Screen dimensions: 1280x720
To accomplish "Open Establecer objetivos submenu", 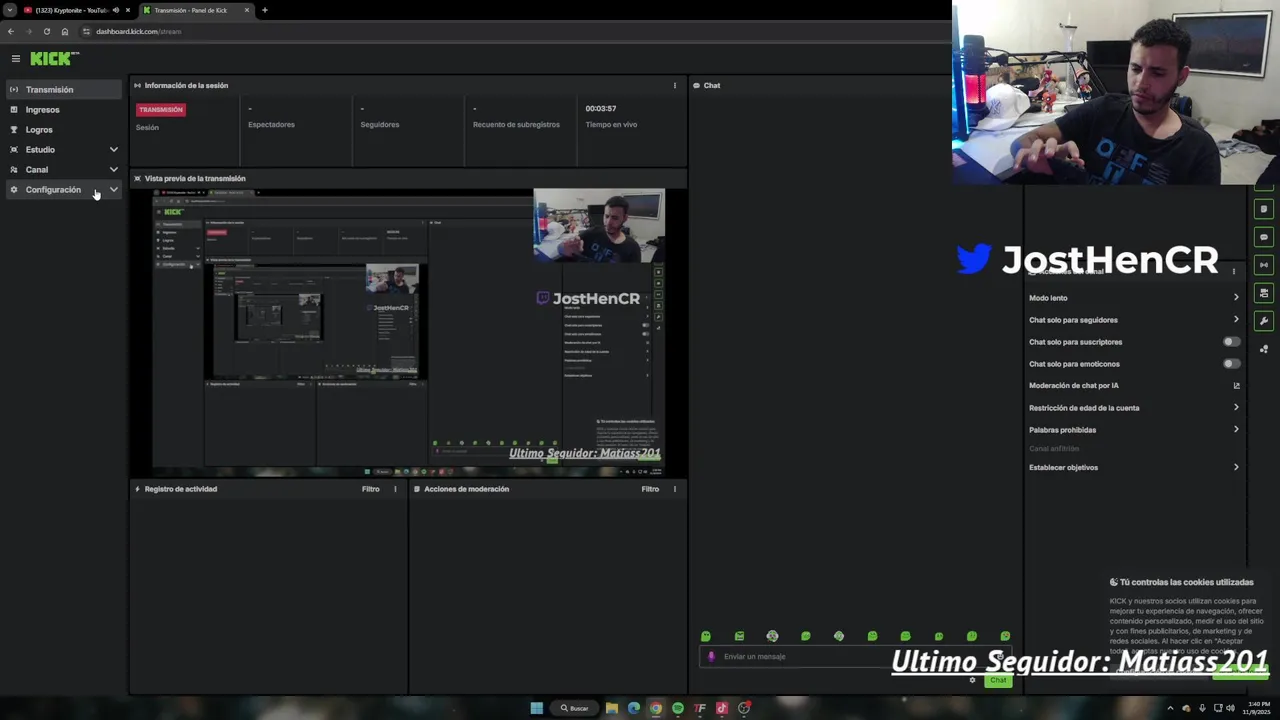I will point(1134,467).
